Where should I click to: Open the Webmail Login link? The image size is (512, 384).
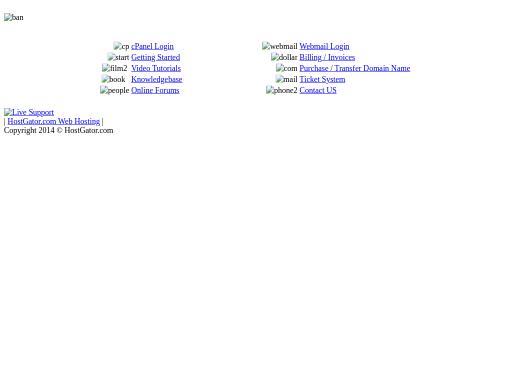point(324,46)
